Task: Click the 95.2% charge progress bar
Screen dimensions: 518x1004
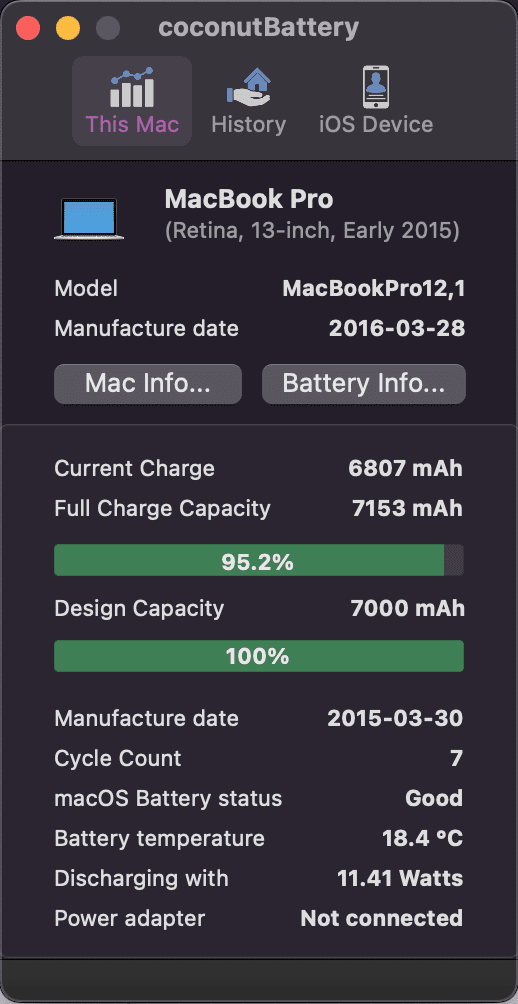Action: point(259,560)
